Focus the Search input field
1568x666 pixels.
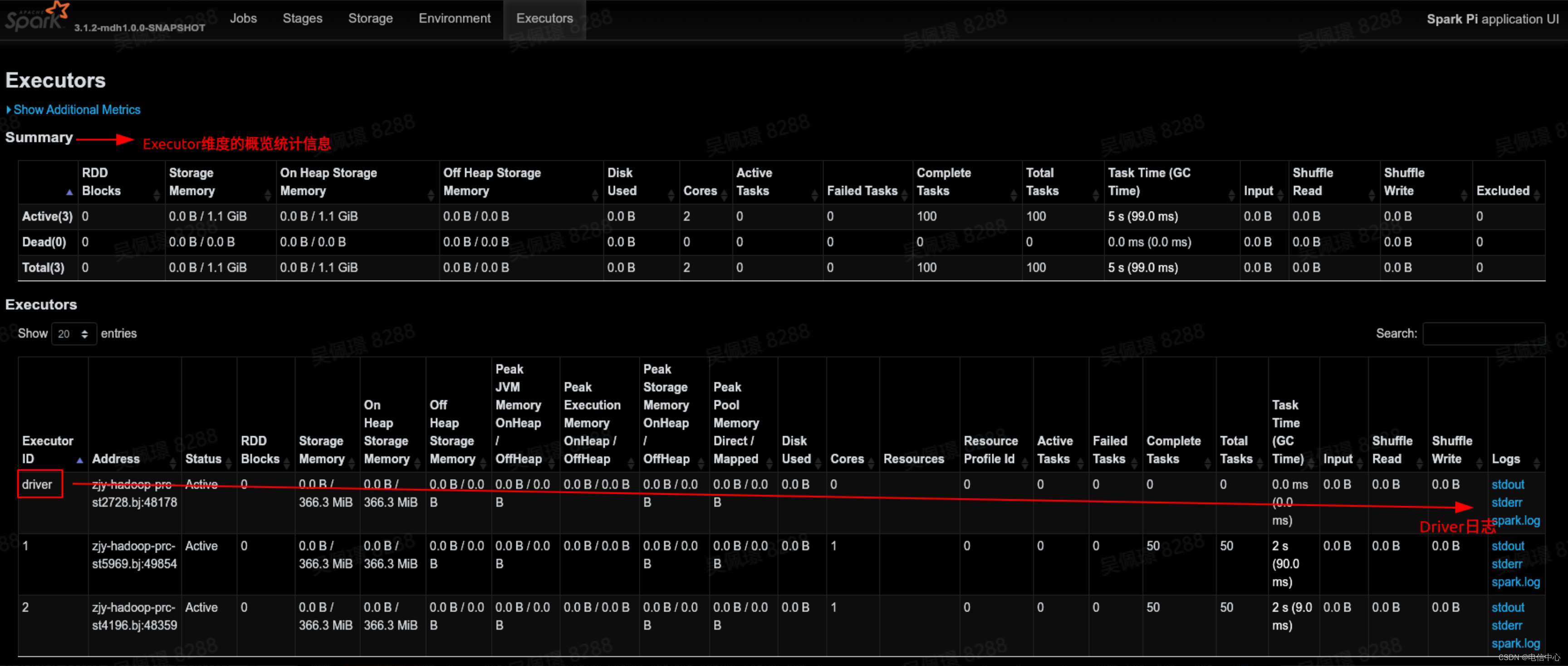click(1484, 333)
